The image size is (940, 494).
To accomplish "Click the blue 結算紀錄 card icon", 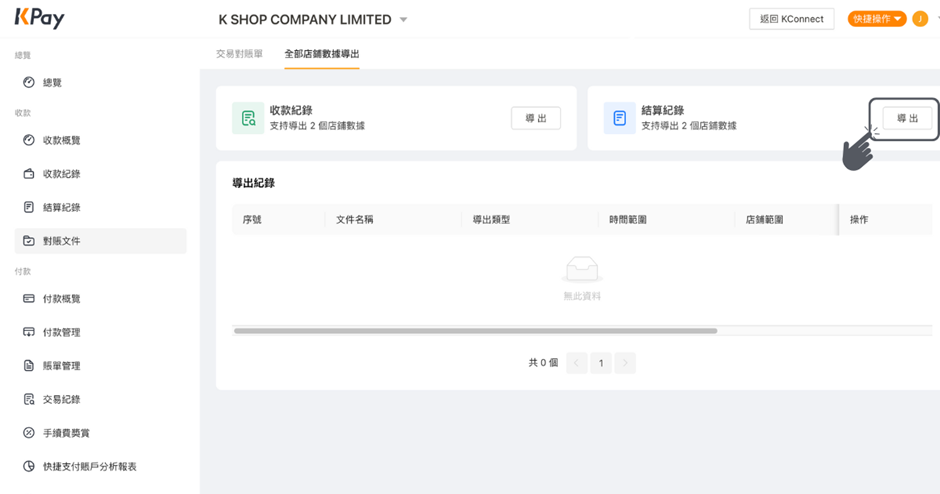I will [620, 118].
